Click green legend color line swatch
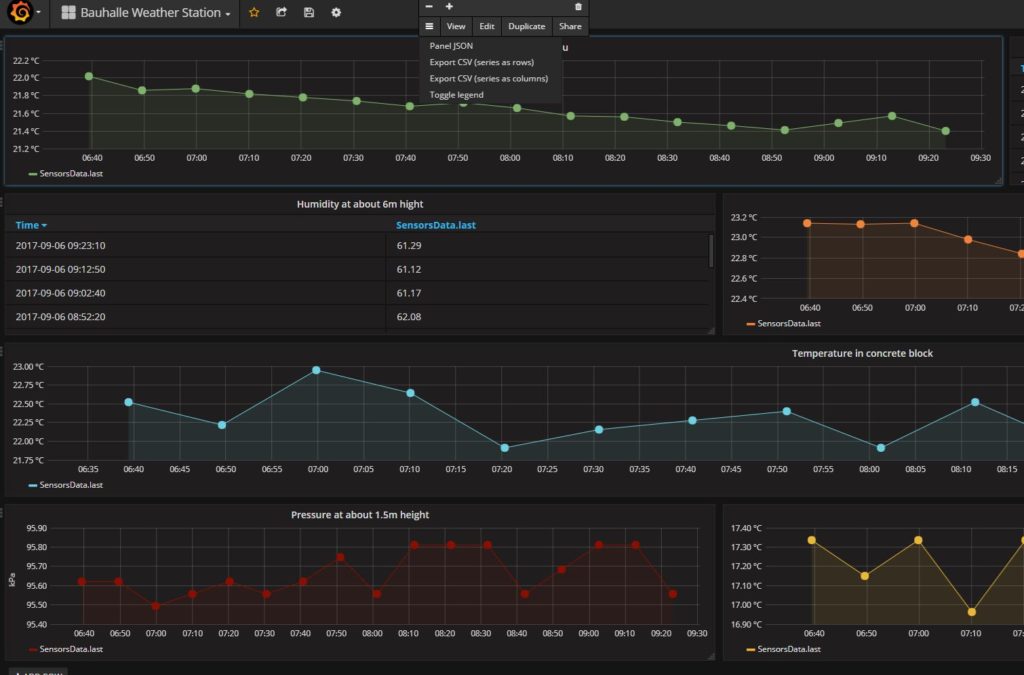1024x675 pixels. (33, 174)
